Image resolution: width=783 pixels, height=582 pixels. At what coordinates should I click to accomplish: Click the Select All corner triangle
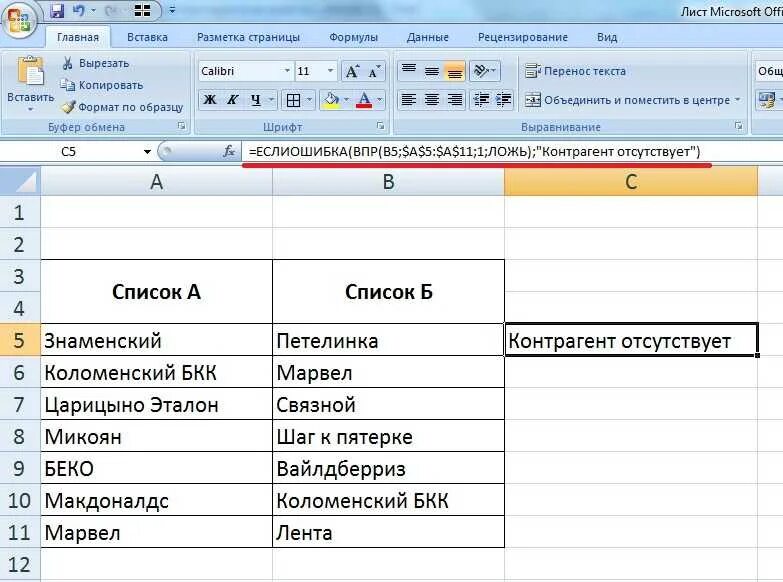[x=20, y=182]
